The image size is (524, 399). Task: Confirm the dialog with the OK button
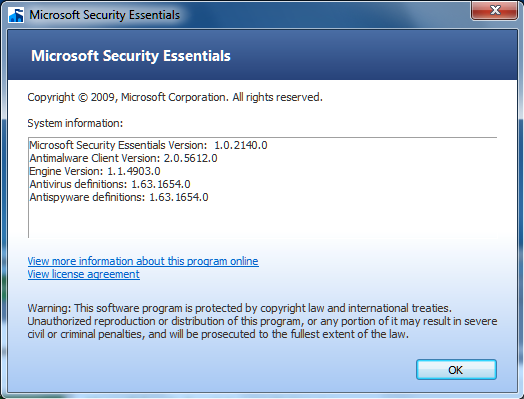tap(456, 370)
